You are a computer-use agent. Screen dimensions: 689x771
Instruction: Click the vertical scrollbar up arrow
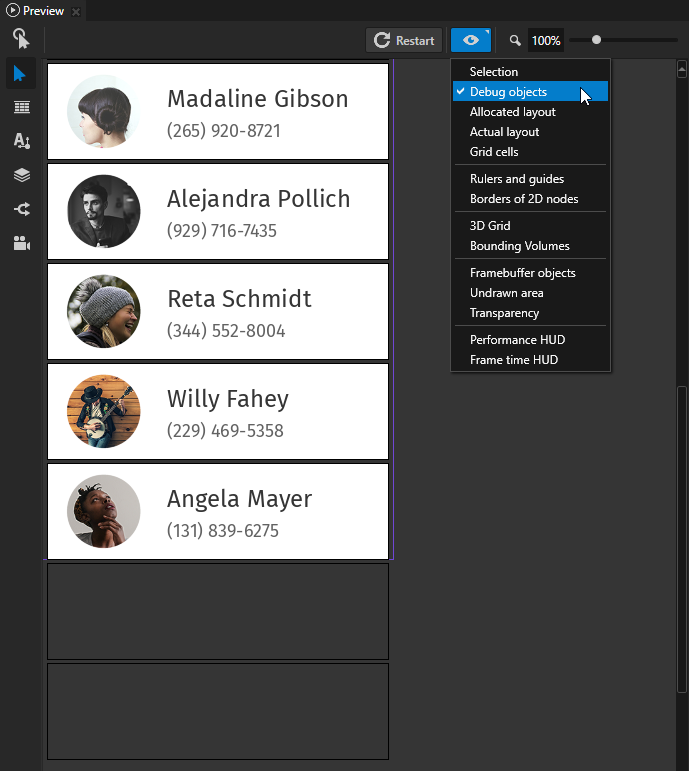682,69
